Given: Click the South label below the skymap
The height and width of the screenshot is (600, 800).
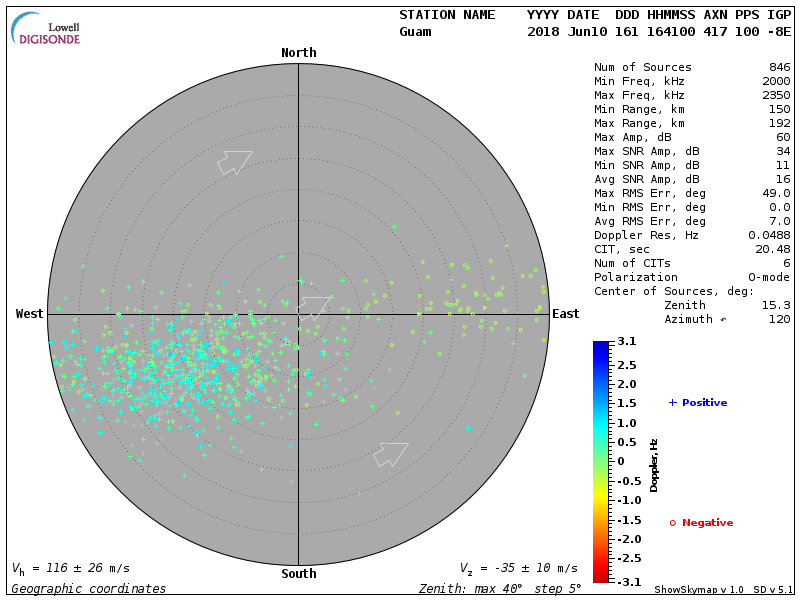Looking at the screenshot, I should (x=298, y=574).
